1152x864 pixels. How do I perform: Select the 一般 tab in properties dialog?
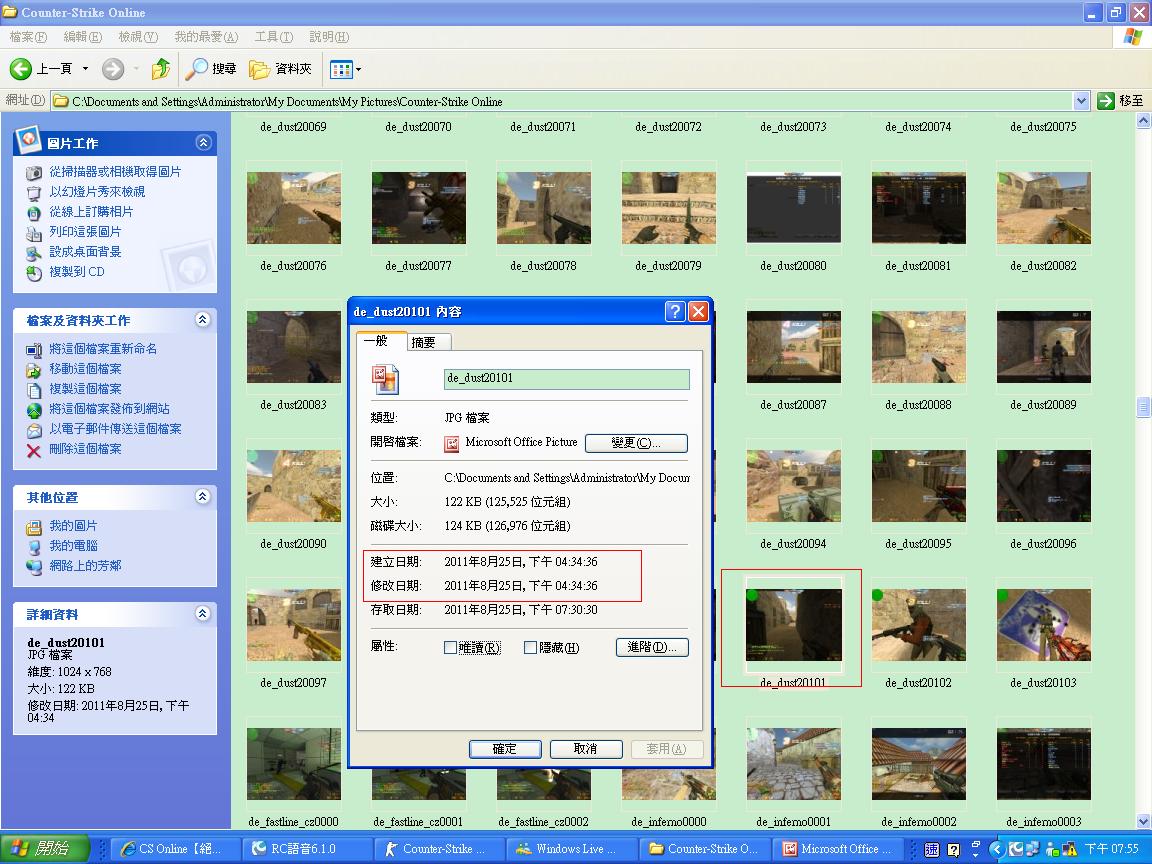[379, 341]
